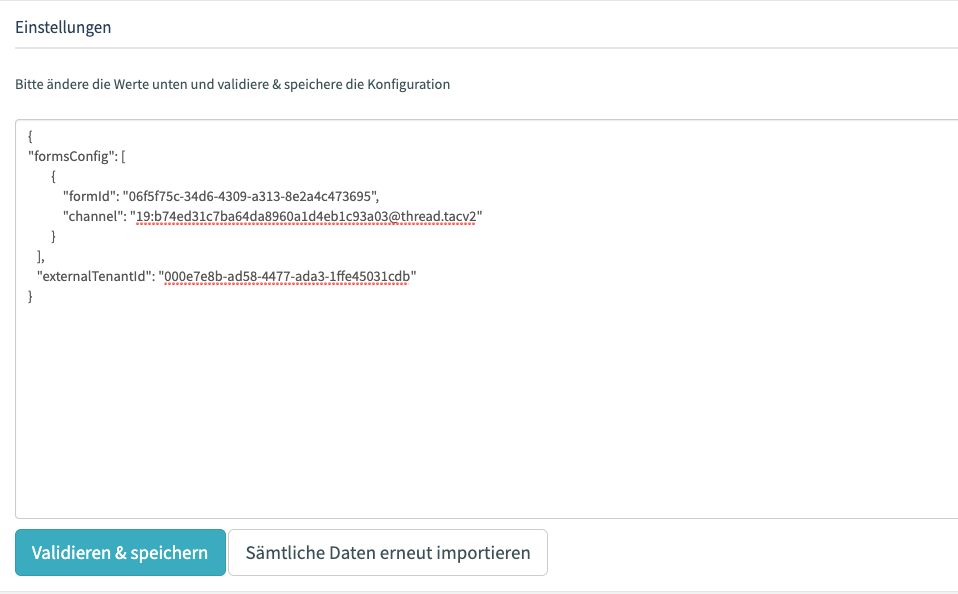This screenshot has width=958, height=594.
Task: Click the "channel" key text
Action: click(x=93, y=216)
